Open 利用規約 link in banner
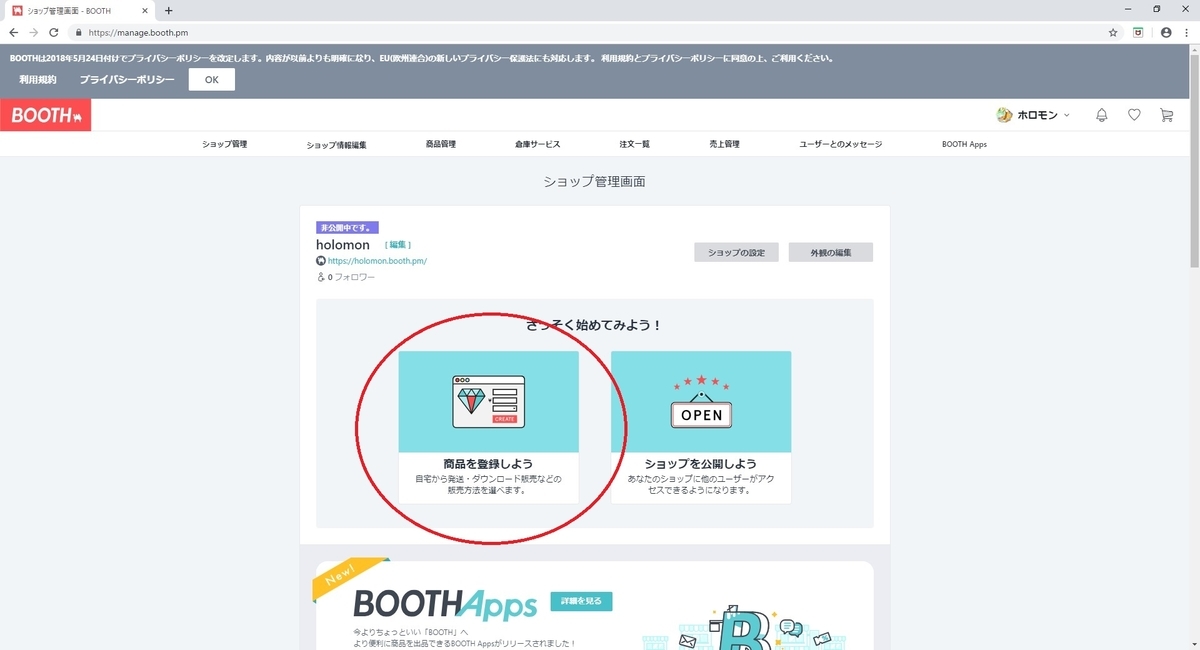Screen dimensions: 1200x650 coord(38,79)
